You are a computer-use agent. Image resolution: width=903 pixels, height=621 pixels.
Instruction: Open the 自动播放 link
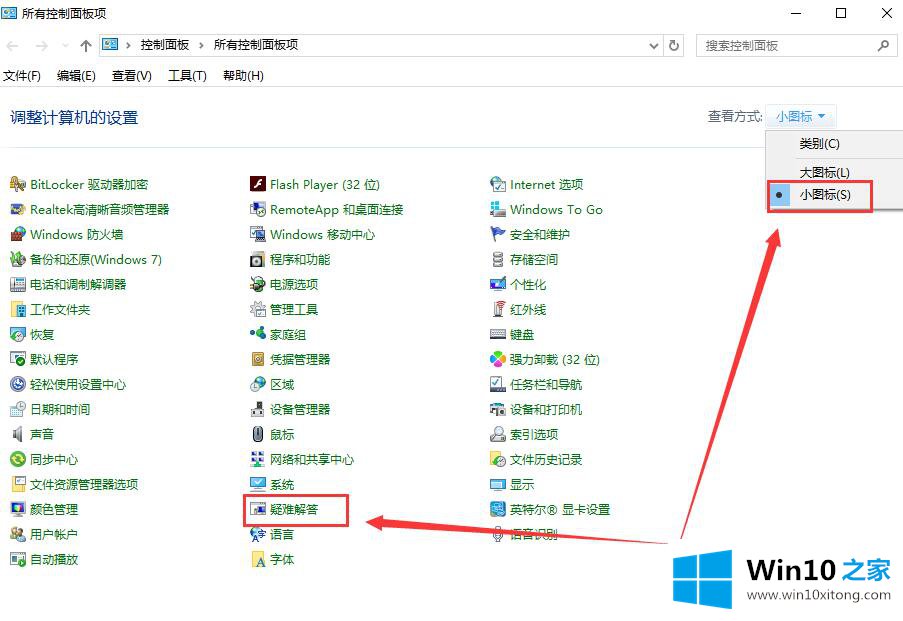(54, 559)
